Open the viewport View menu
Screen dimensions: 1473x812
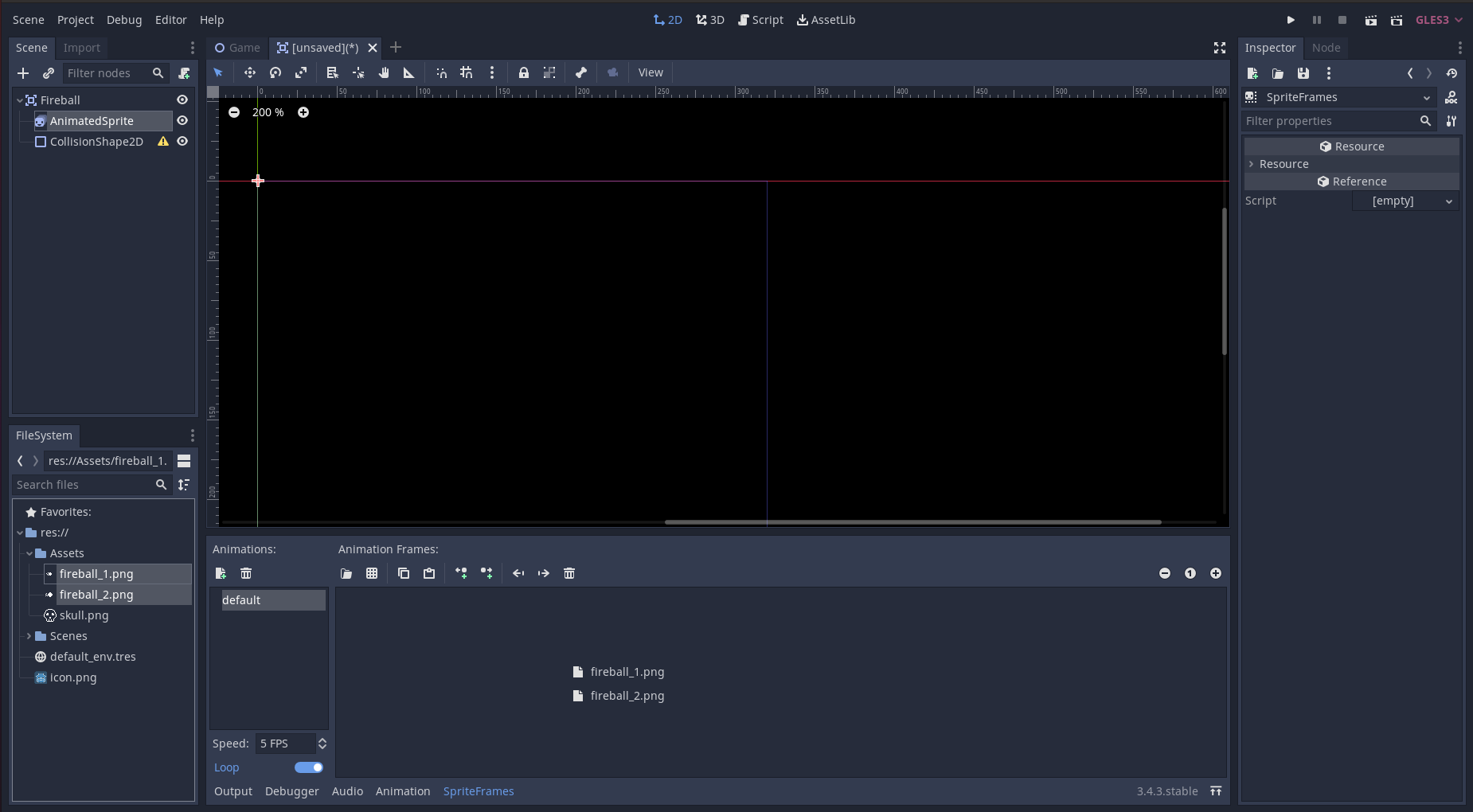pyautogui.click(x=651, y=72)
